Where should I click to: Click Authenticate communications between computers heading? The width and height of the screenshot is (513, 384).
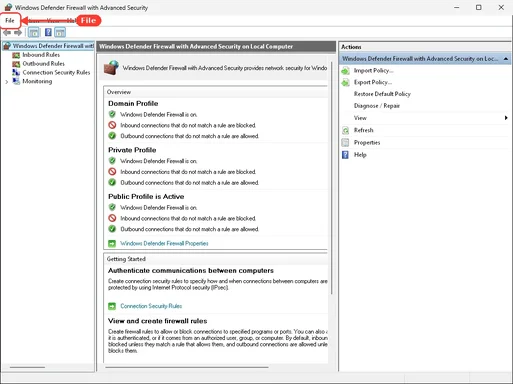click(x=191, y=270)
